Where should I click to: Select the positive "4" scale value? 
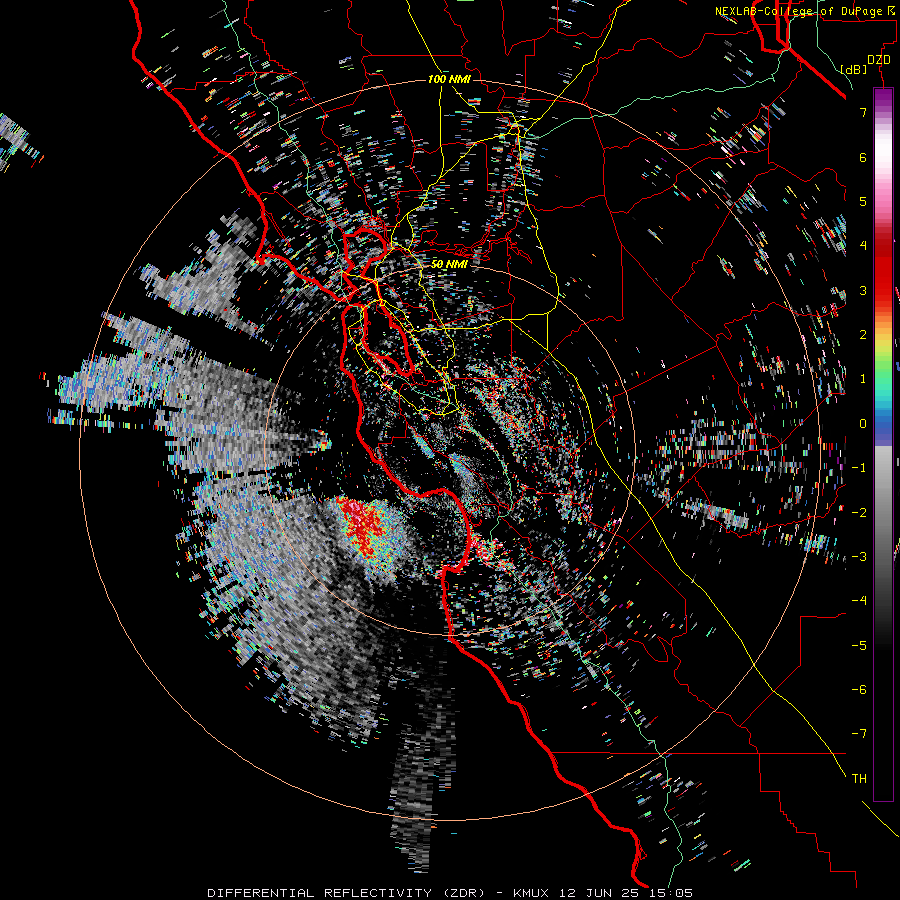click(x=863, y=246)
